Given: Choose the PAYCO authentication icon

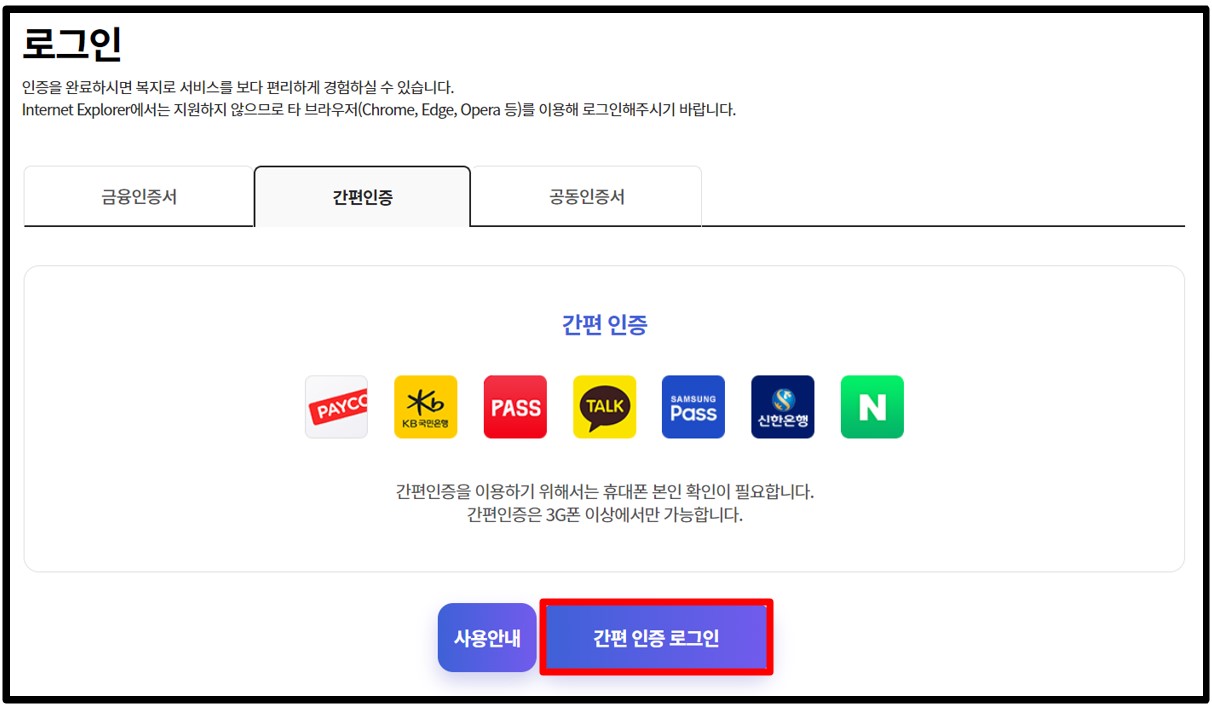Looking at the screenshot, I should click(x=336, y=407).
